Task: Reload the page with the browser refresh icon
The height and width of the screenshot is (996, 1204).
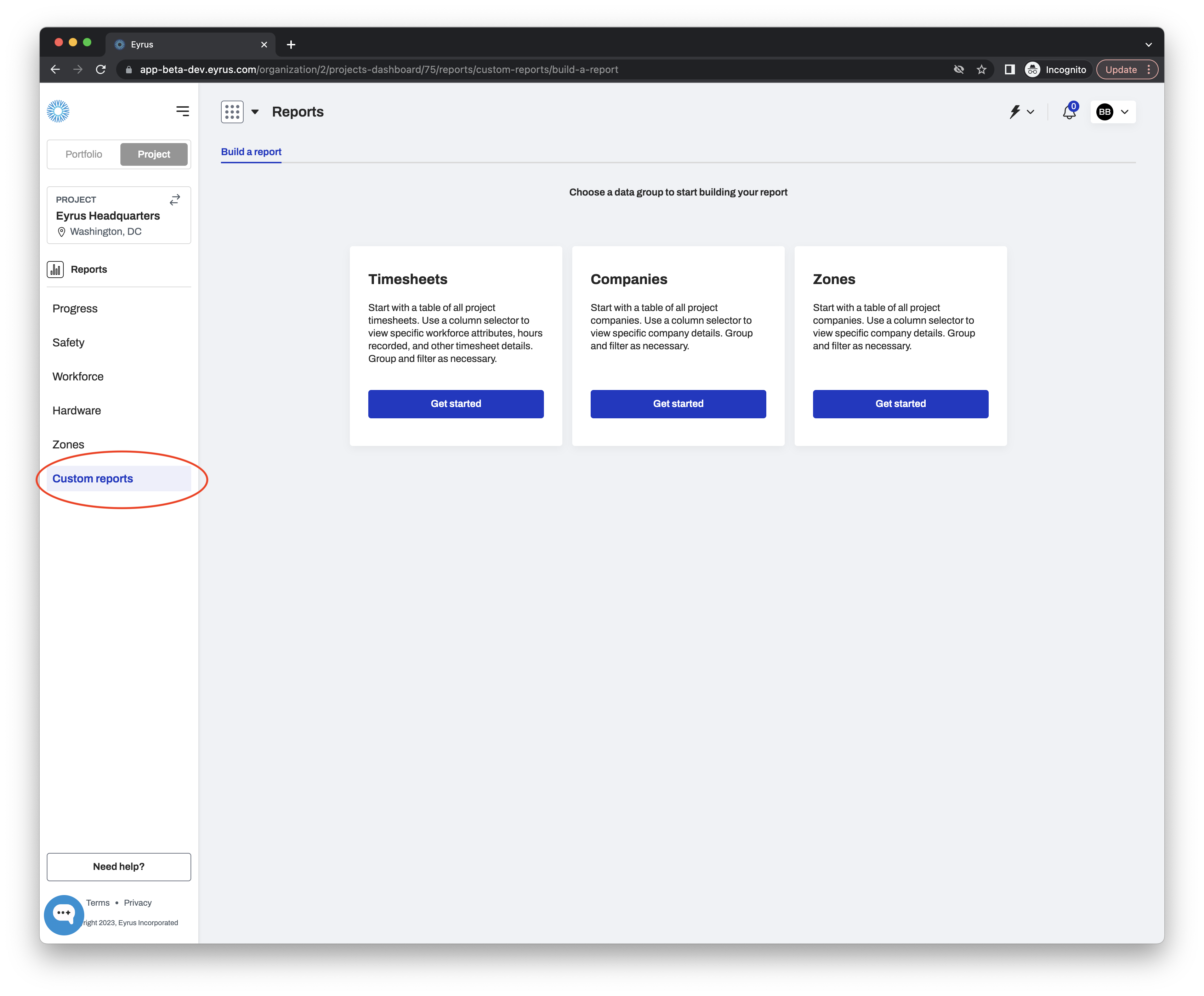Action: pos(101,69)
